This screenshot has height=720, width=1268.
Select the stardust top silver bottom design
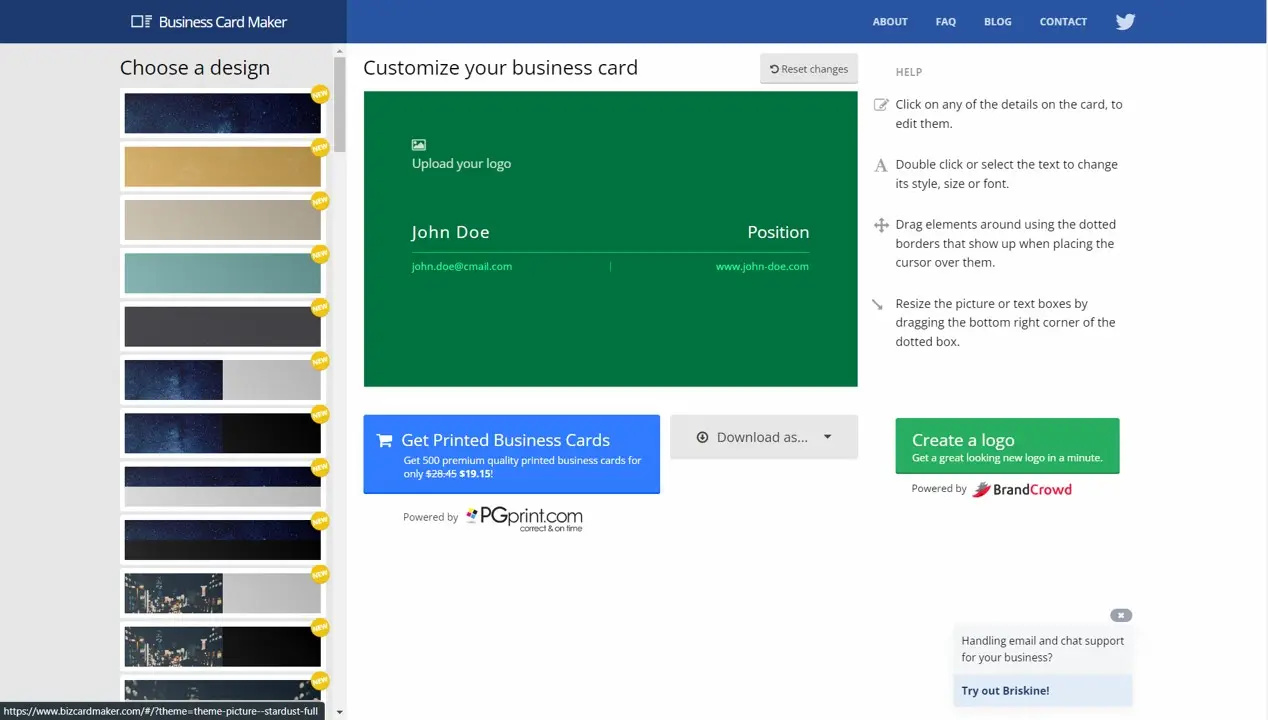[222, 487]
